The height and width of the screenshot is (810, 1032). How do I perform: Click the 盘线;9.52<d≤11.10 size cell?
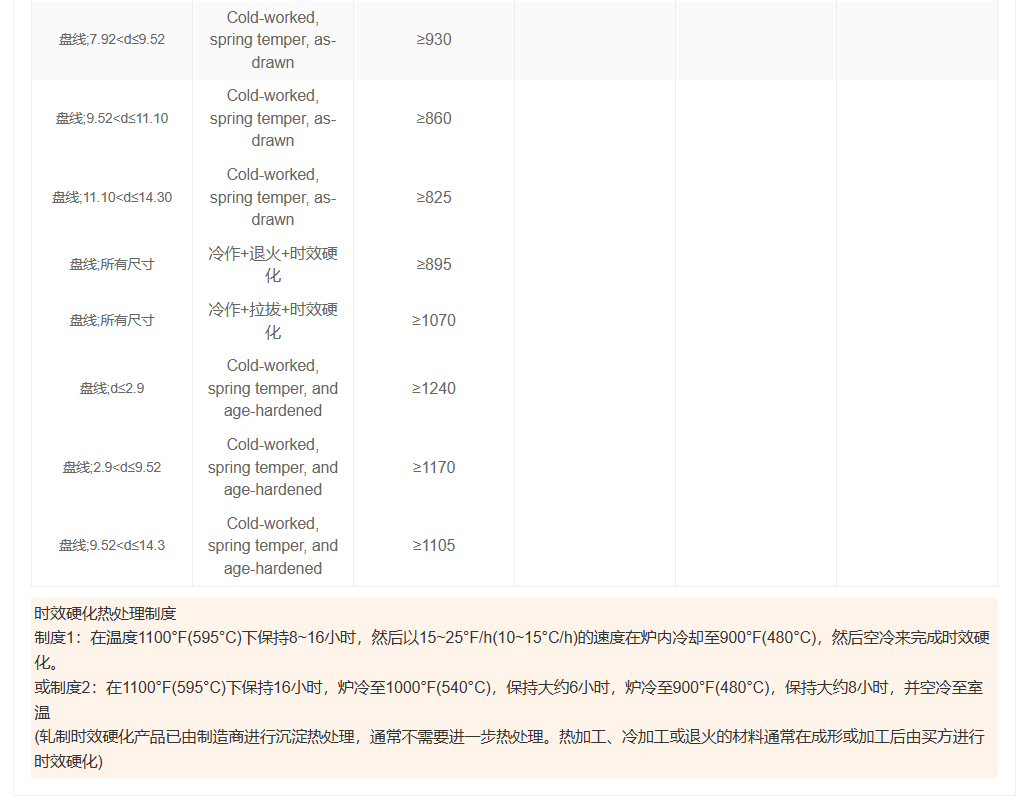point(112,118)
